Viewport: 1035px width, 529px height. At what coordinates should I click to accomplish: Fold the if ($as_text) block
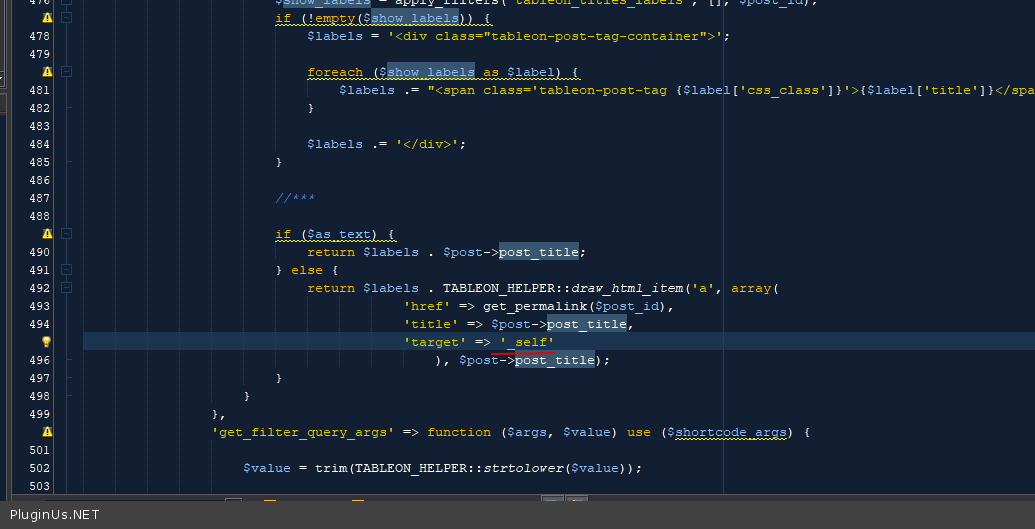click(66, 234)
